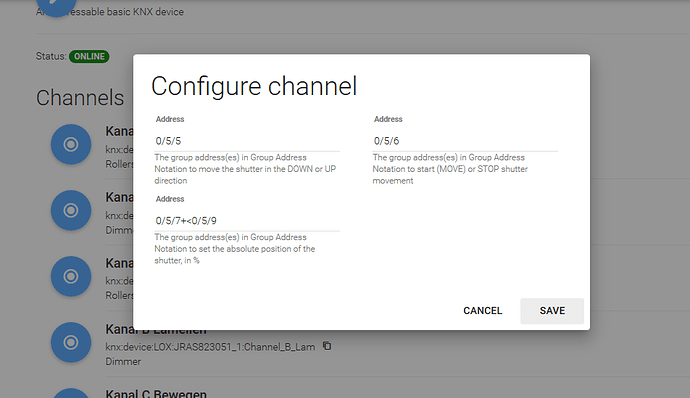This screenshot has height=398, width=690.
Task: Edit the DOWN/UP address field 0/5/5
Action: [247, 141]
